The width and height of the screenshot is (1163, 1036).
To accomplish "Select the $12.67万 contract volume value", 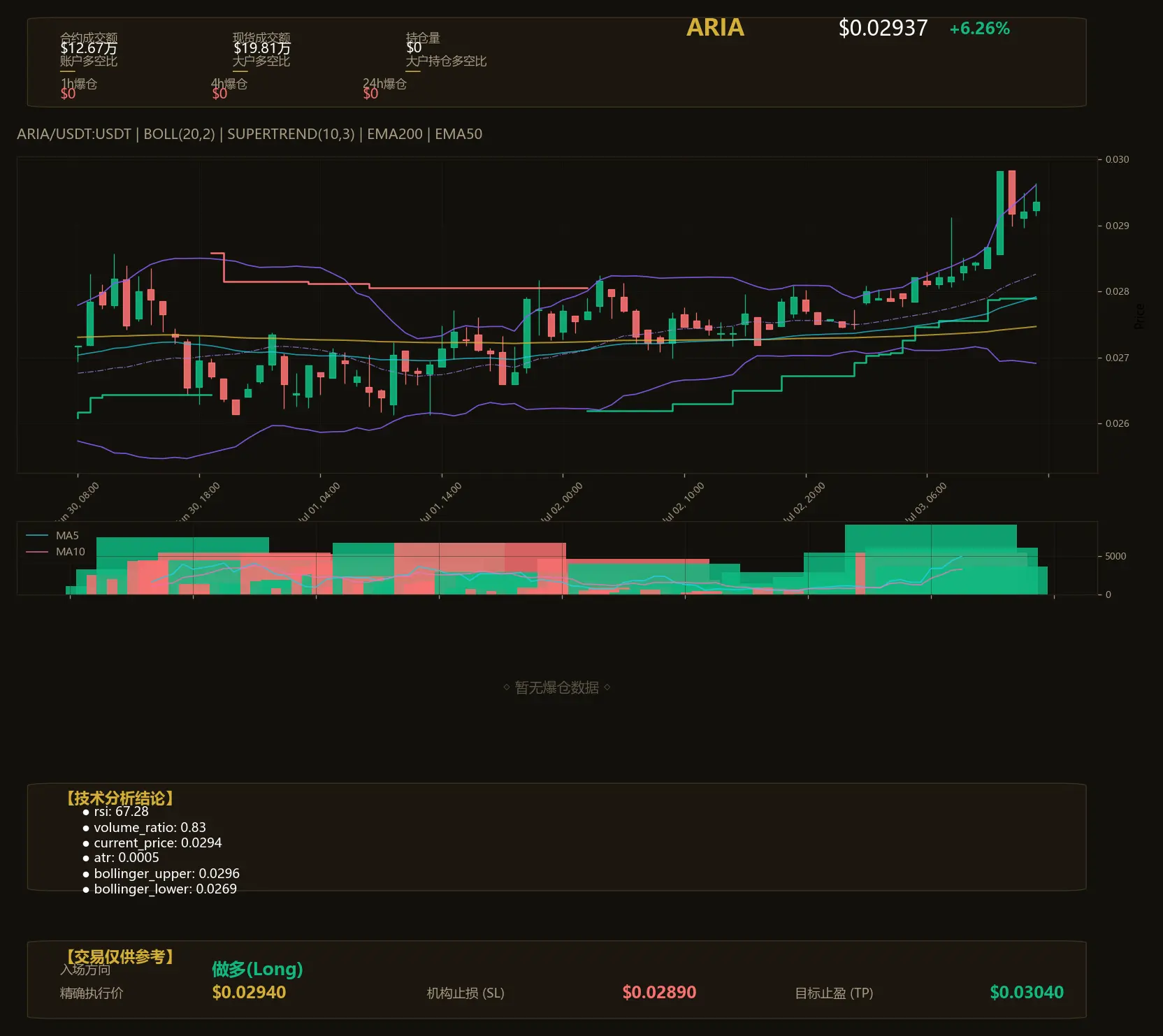I will tap(89, 48).
